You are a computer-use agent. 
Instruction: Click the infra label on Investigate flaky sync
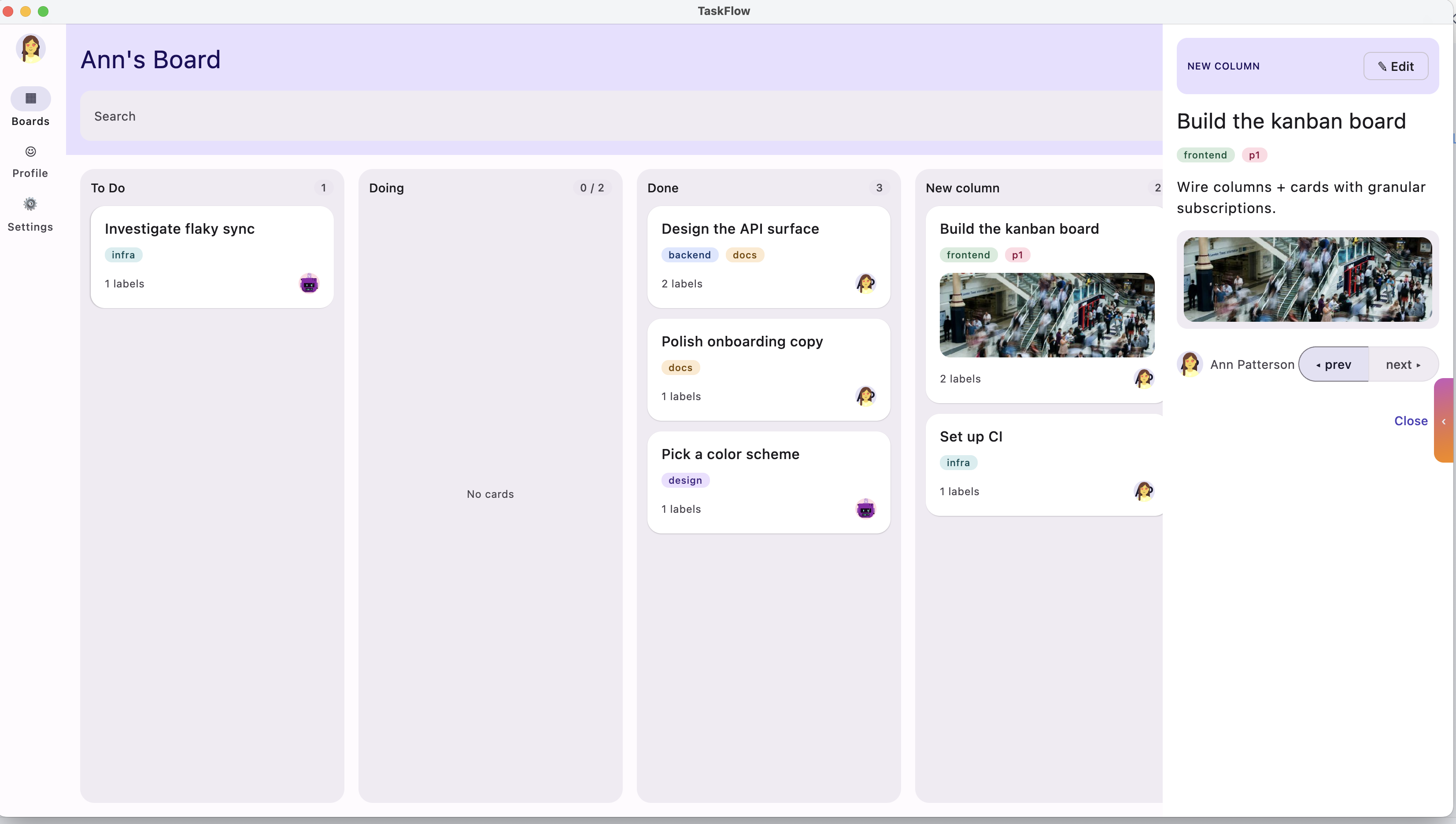click(x=123, y=255)
